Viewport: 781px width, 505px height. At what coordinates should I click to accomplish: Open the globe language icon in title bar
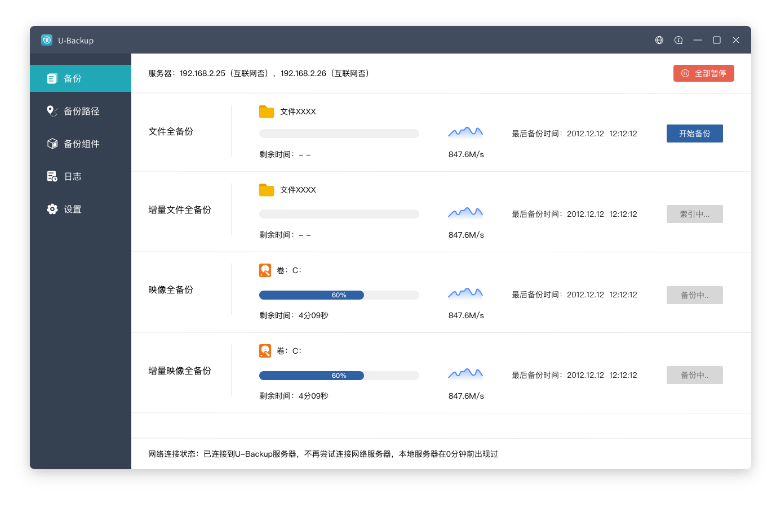[659, 40]
